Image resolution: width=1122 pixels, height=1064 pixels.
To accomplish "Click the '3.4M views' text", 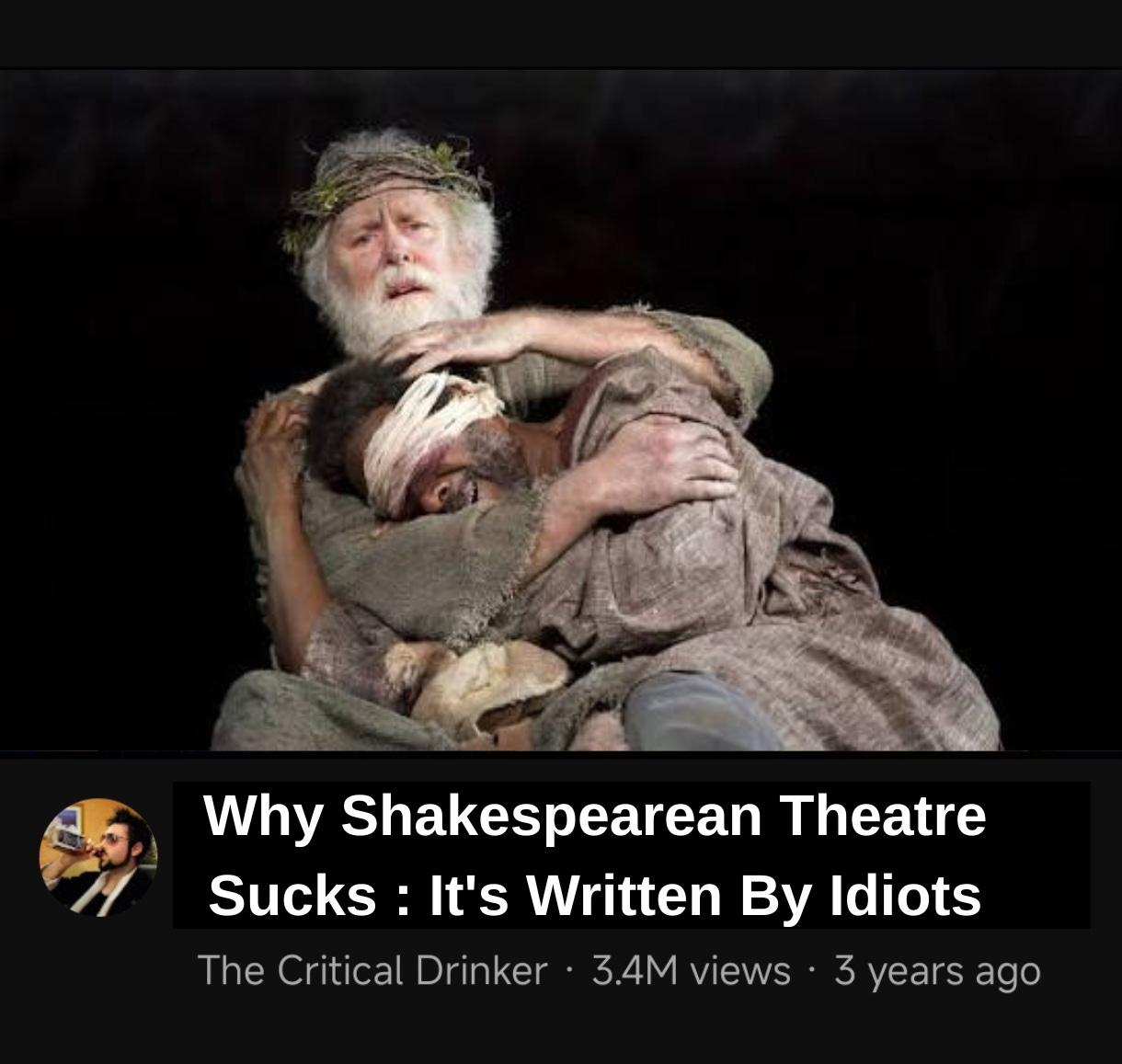I will point(691,970).
